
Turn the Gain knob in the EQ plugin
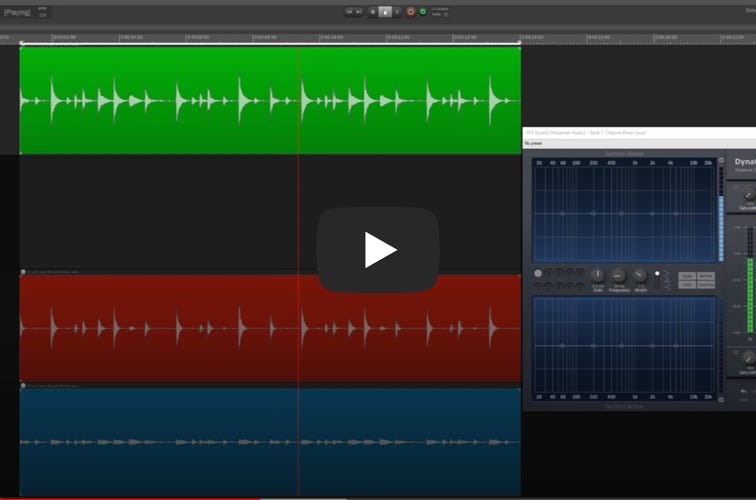pos(597,275)
